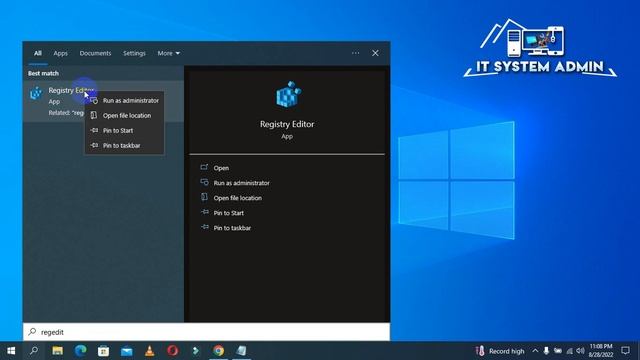Click Open in the preview pane
The height and width of the screenshot is (360, 640).
pos(221,168)
